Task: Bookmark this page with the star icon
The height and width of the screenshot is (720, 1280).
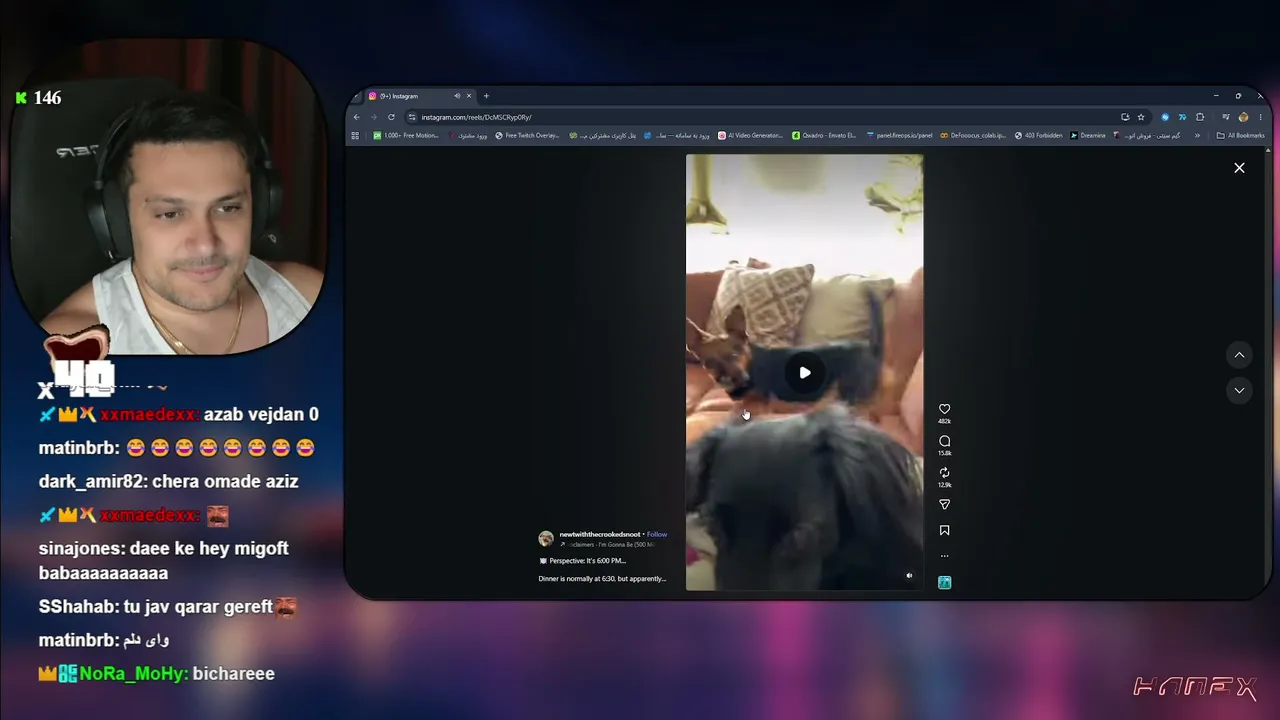Action: coord(1141,117)
